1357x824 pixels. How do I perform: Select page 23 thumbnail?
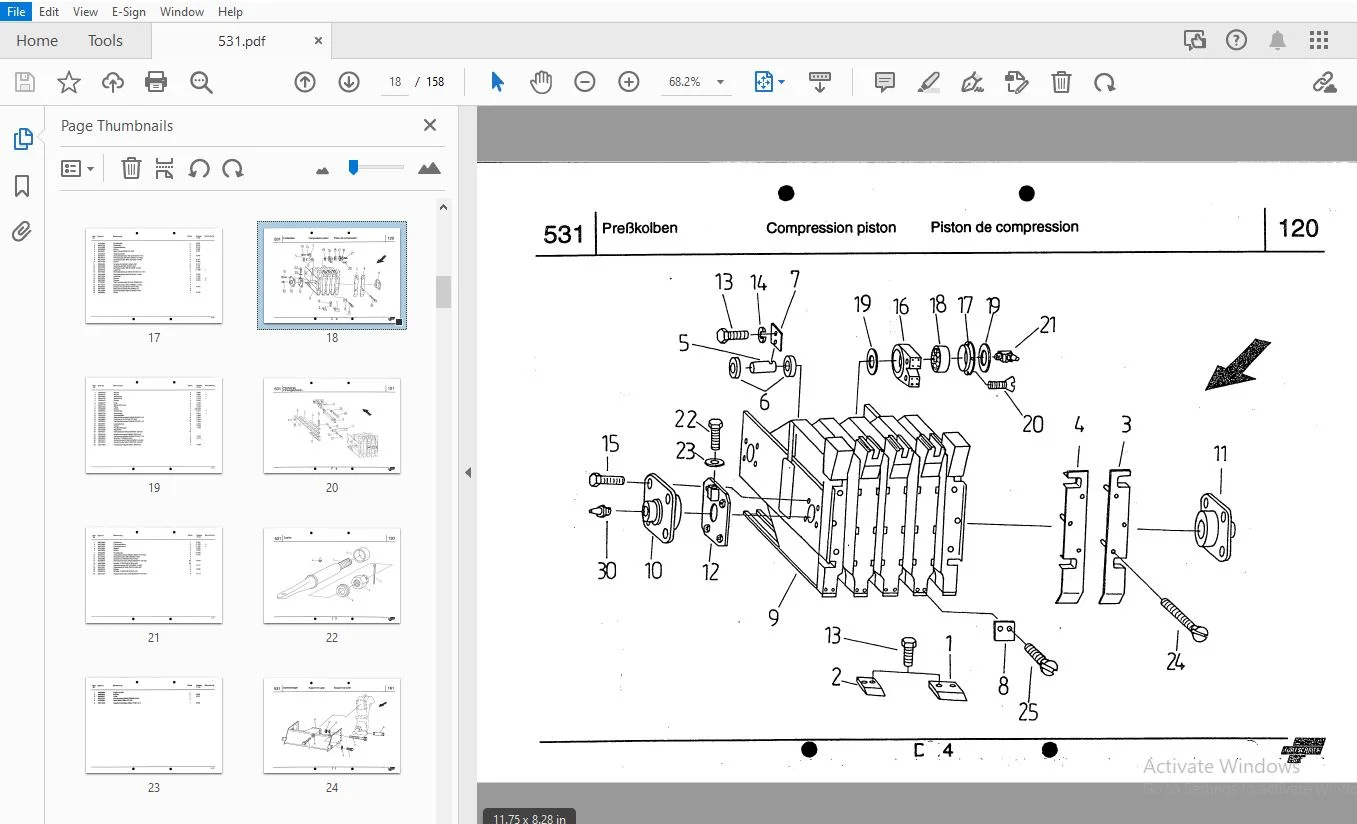154,725
